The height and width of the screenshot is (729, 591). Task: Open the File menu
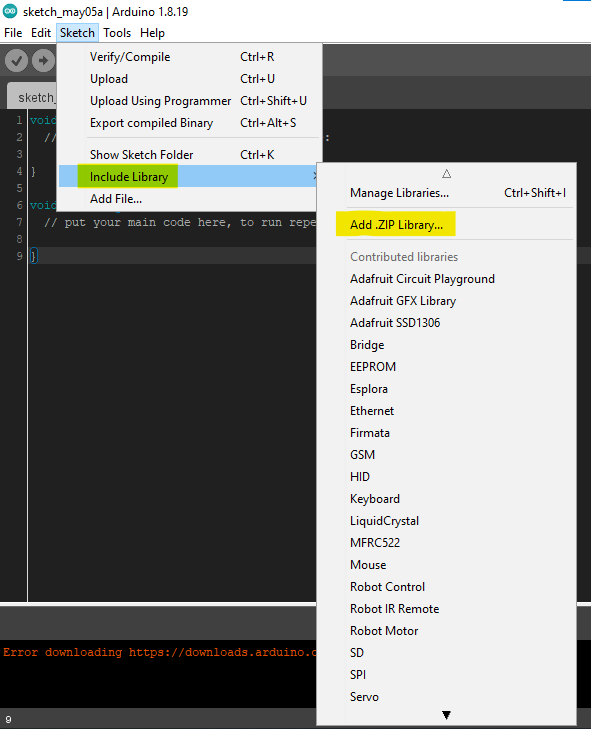click(13, 33)
